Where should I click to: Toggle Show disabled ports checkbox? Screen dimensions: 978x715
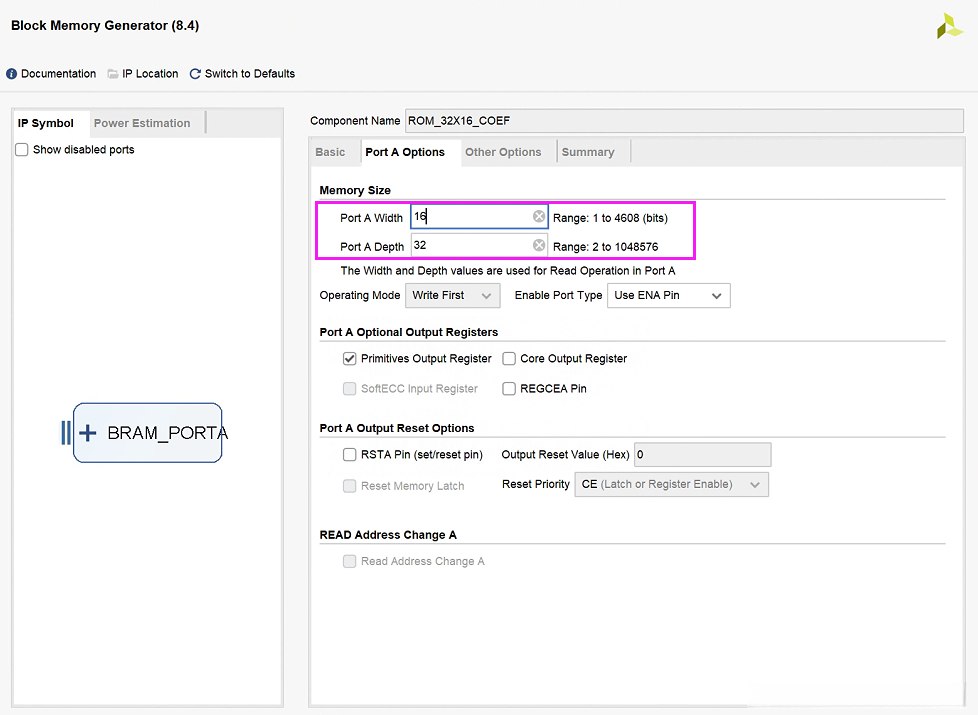(22, 150)
